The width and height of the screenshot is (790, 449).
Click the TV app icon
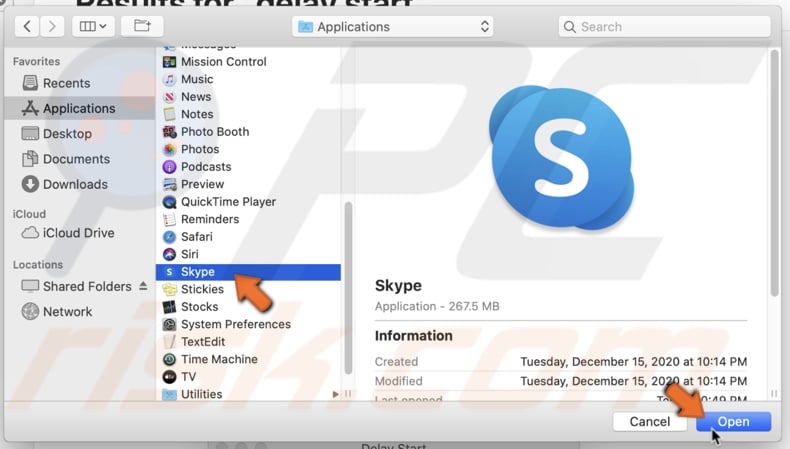(169, 376)
